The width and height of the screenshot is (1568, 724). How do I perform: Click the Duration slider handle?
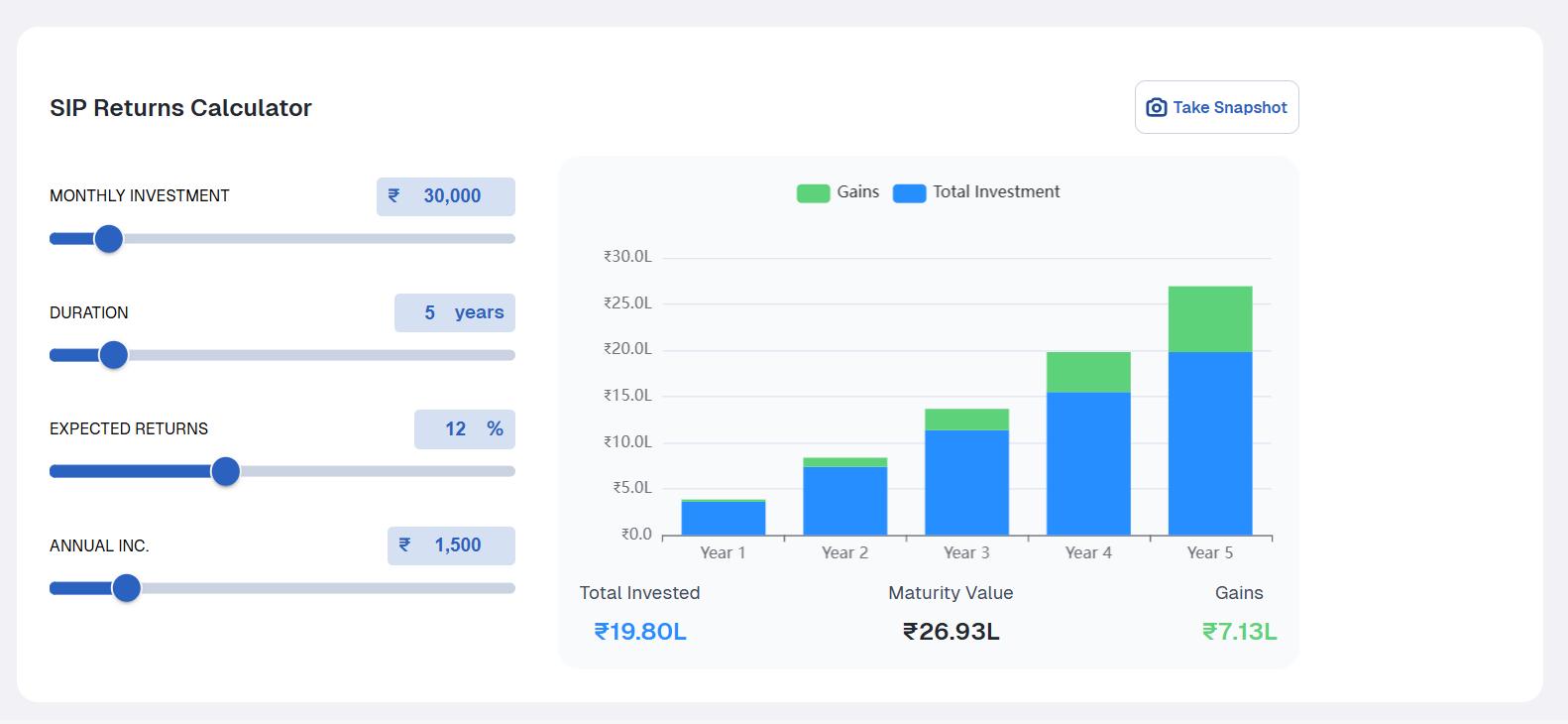pyautogui.click(x=114, y=355)
